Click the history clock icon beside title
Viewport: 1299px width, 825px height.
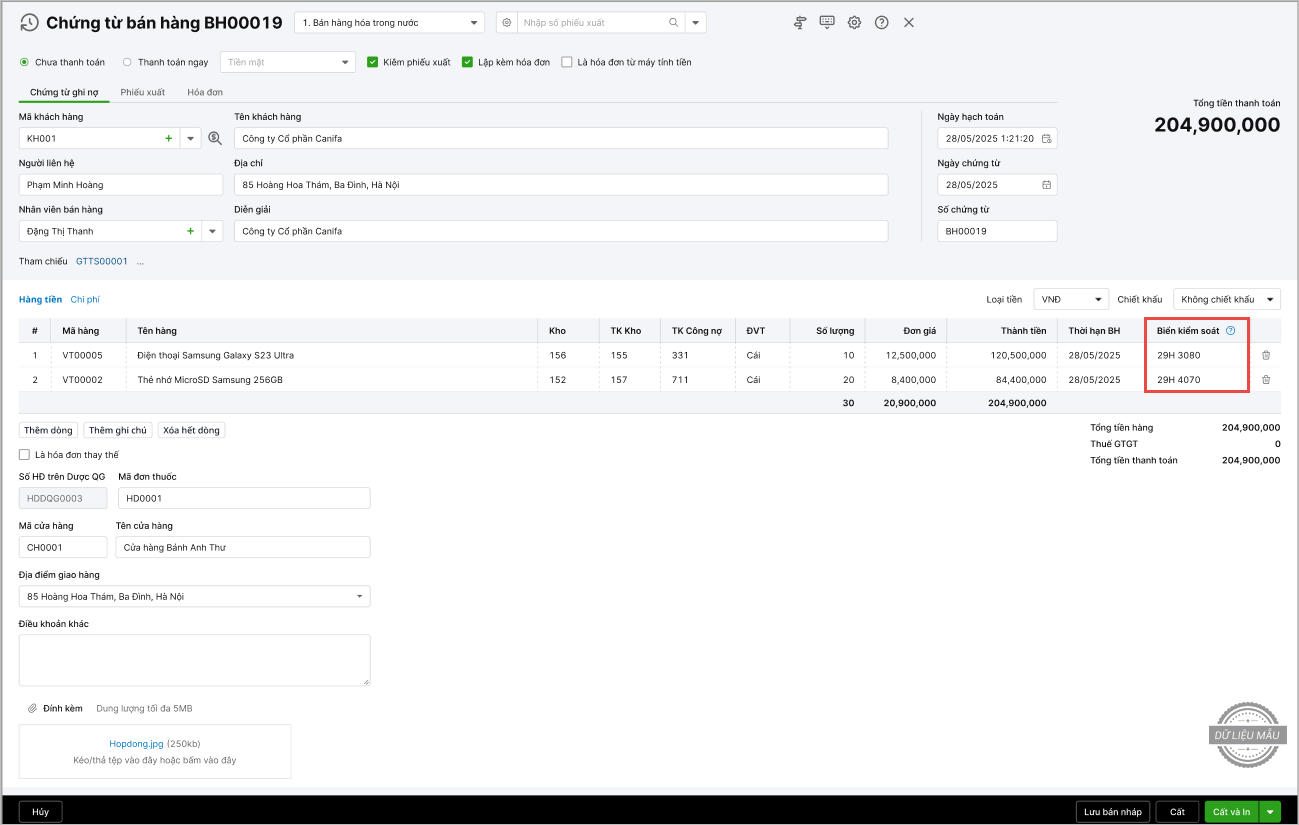pos(29,23)
